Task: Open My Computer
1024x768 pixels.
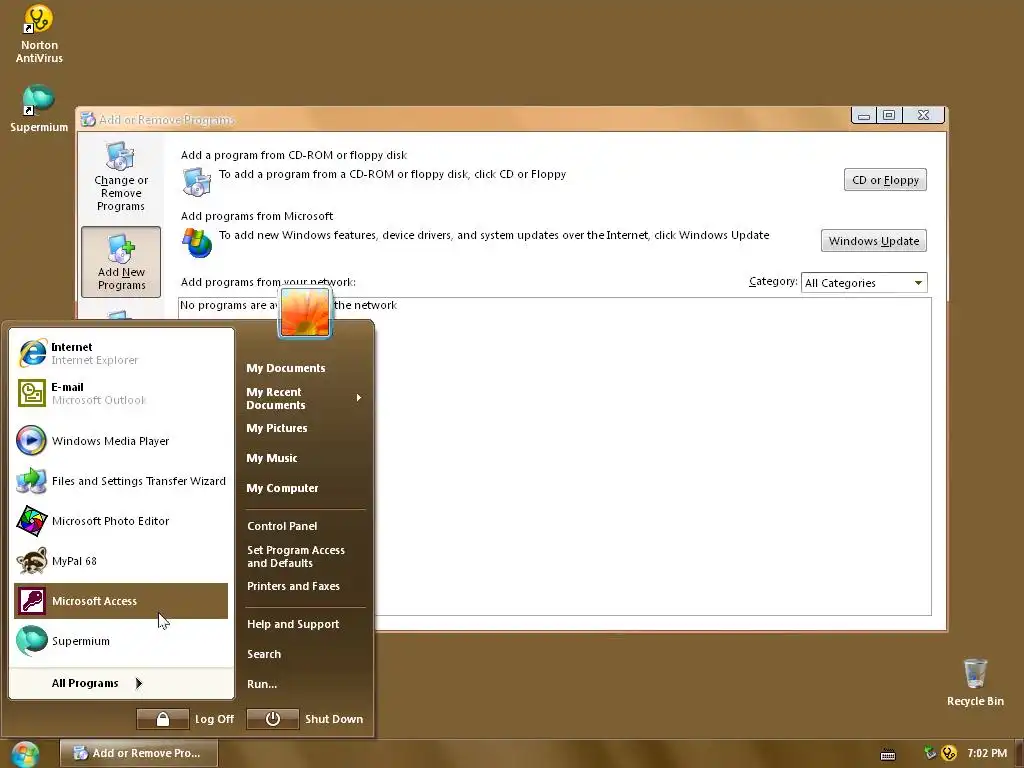Action: point(282,488)
